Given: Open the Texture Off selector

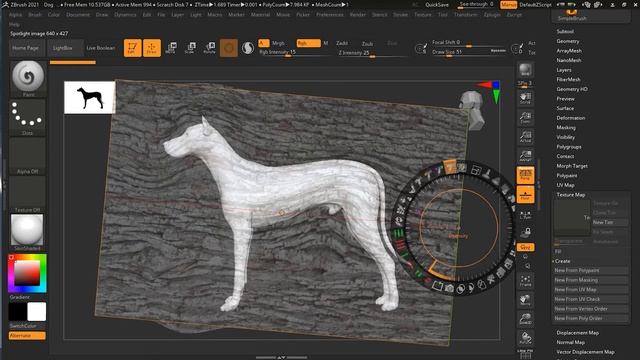Looking at the screenshot, I should click(x=28, y=194).
